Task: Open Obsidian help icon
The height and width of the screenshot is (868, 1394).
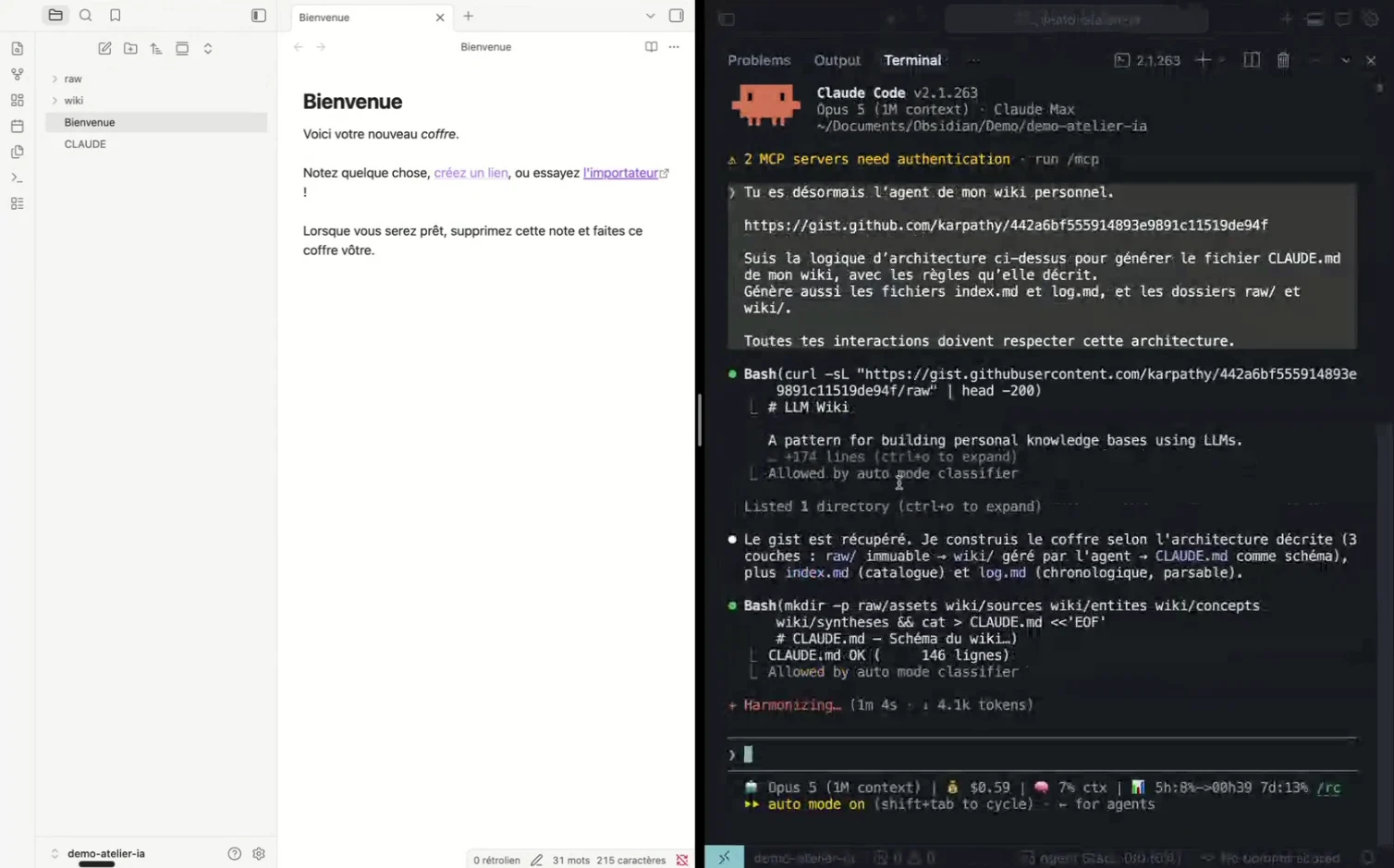Action: point(235,853)
